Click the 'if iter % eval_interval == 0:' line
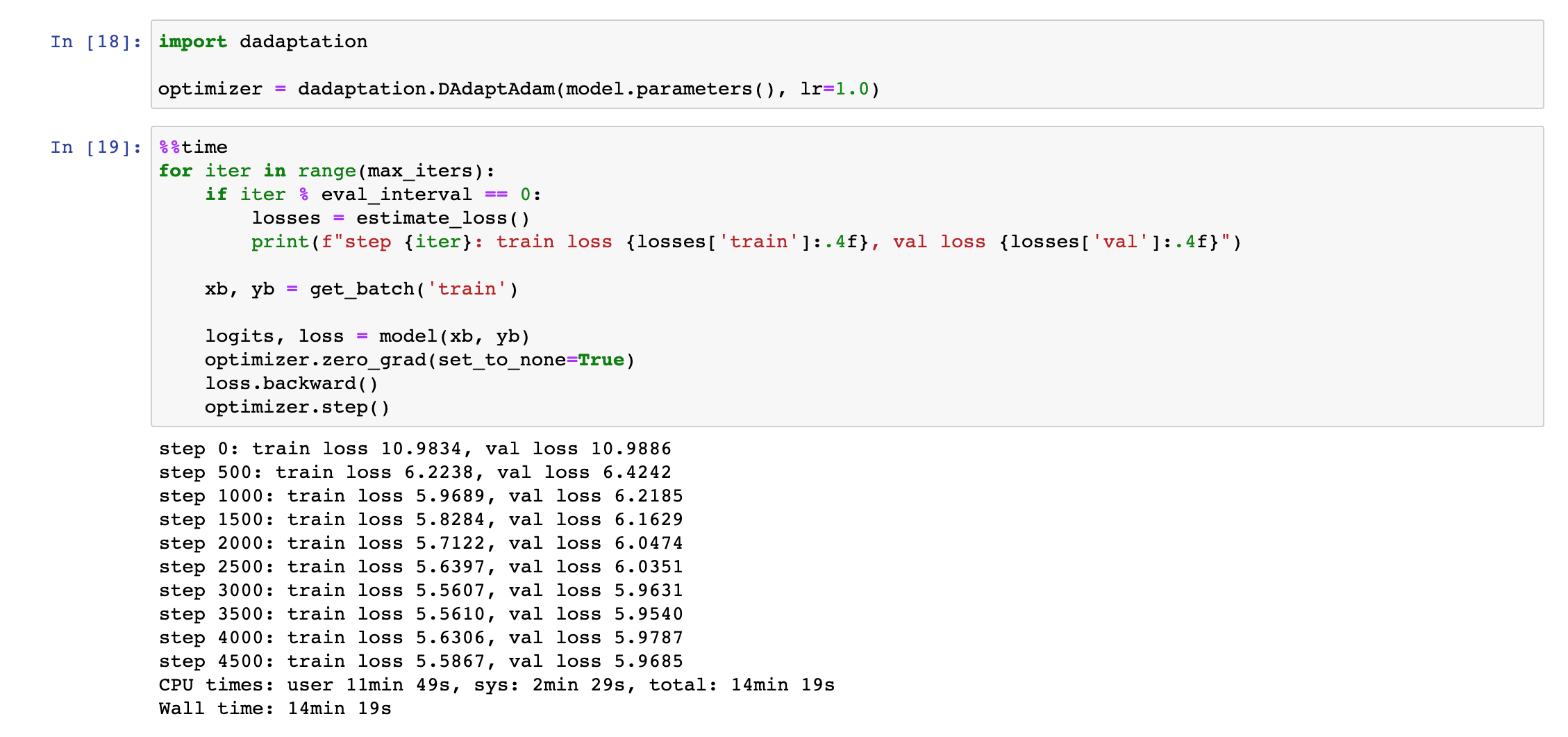The width and height of the screenshot is (1568, 737). click(x=374, y=194)
